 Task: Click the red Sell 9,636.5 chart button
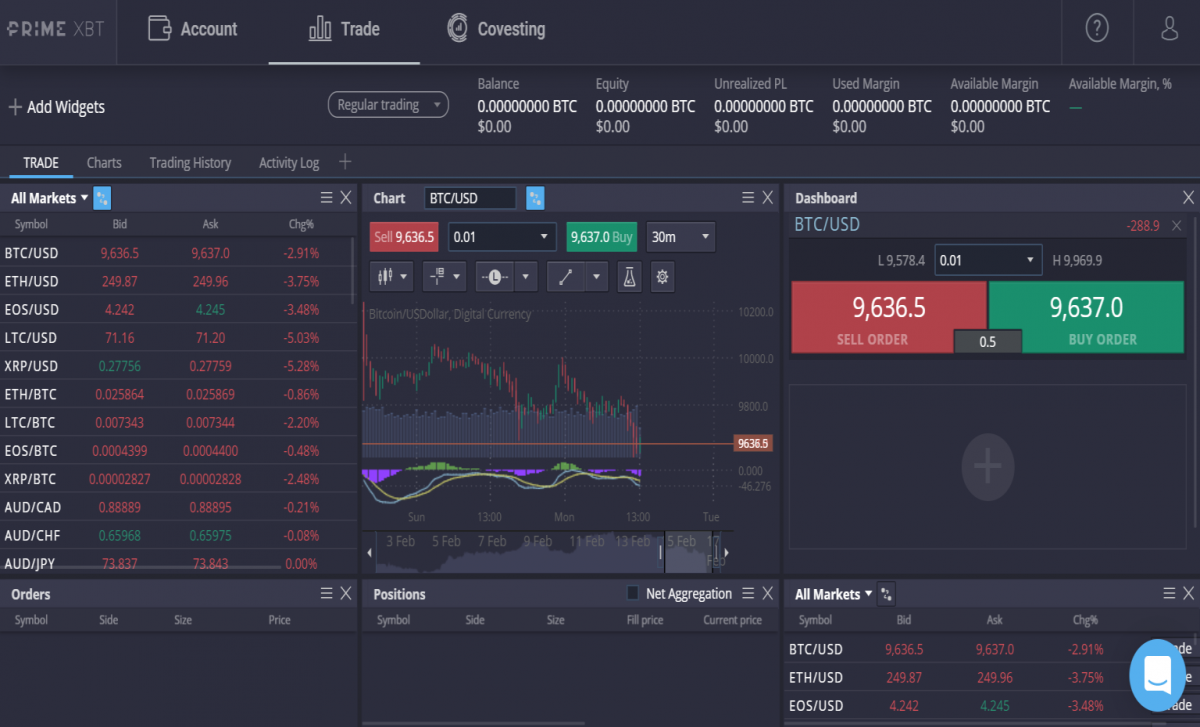[x=404, y=237]
